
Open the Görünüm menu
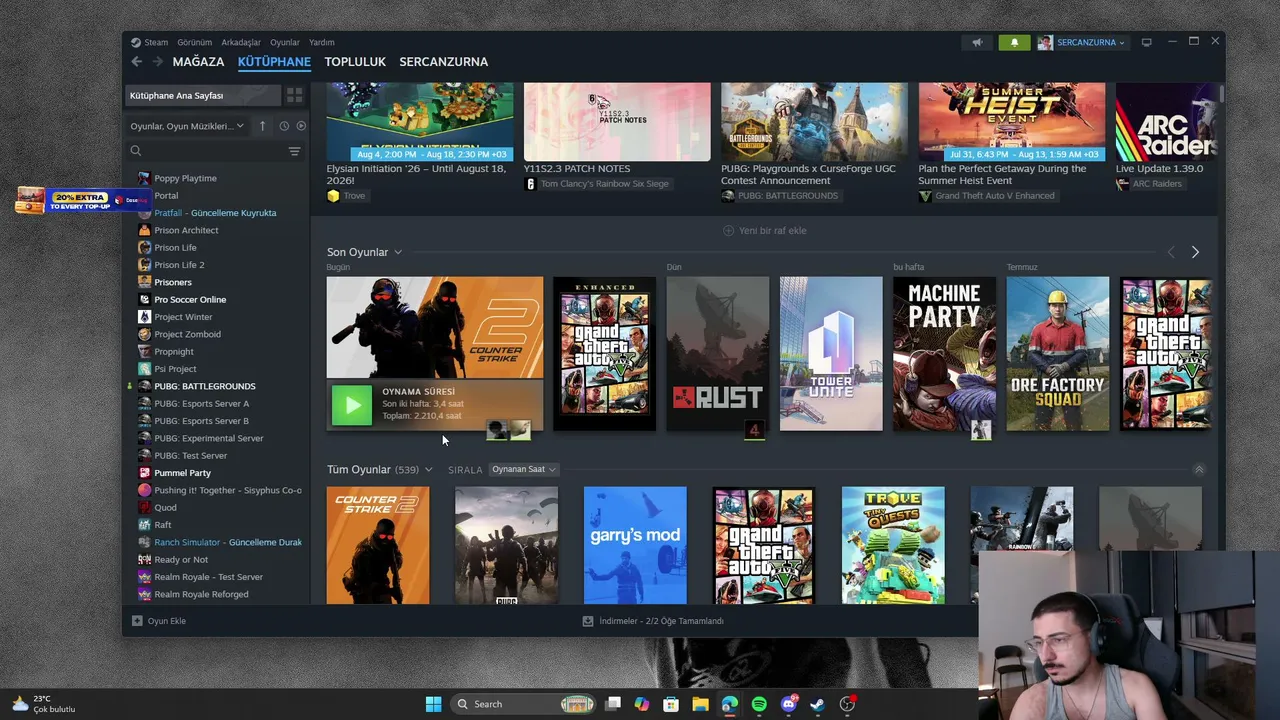tap(195, 42)
